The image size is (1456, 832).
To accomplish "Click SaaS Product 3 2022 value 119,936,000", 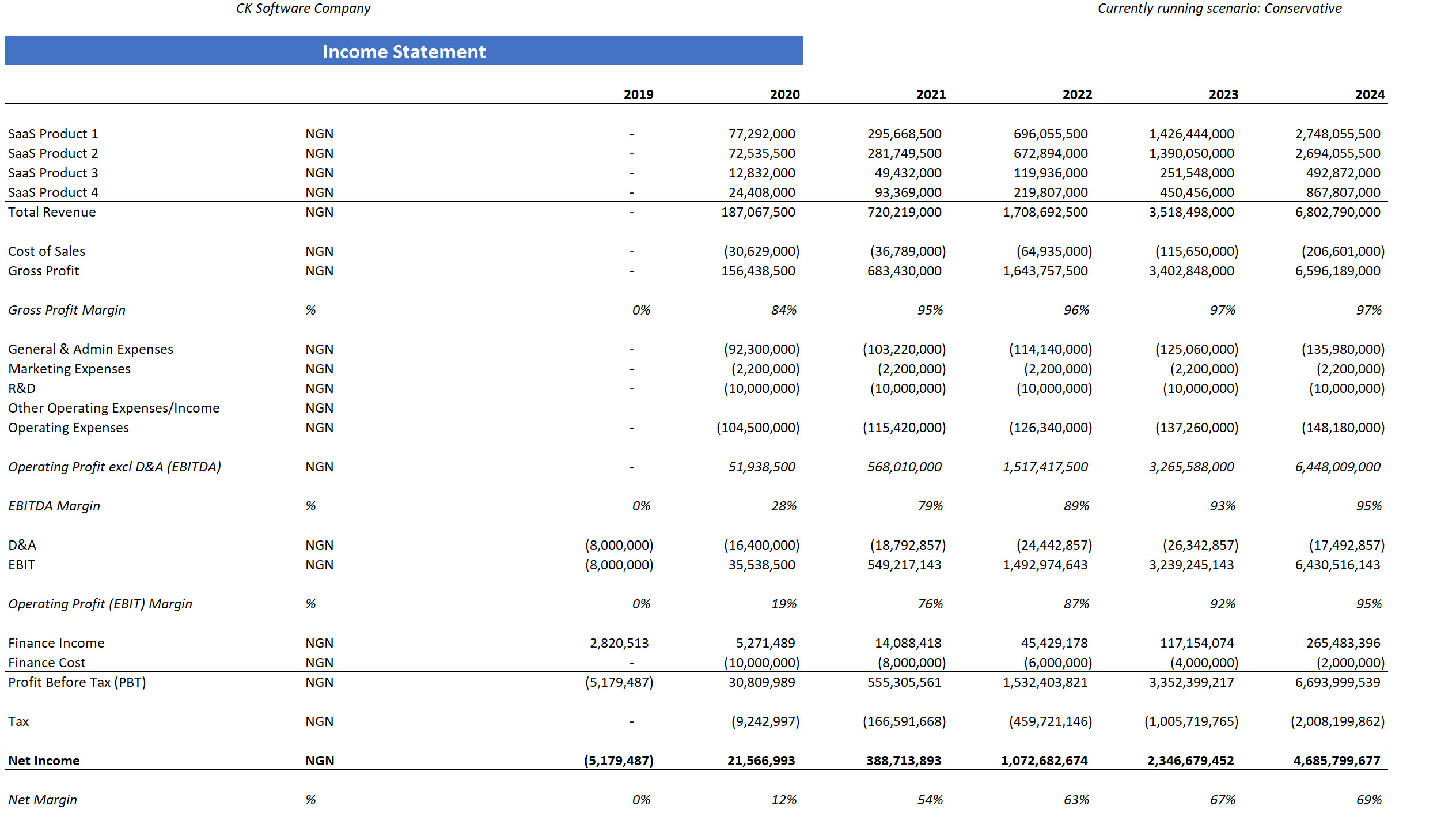I will click(x=1051, y=173).
